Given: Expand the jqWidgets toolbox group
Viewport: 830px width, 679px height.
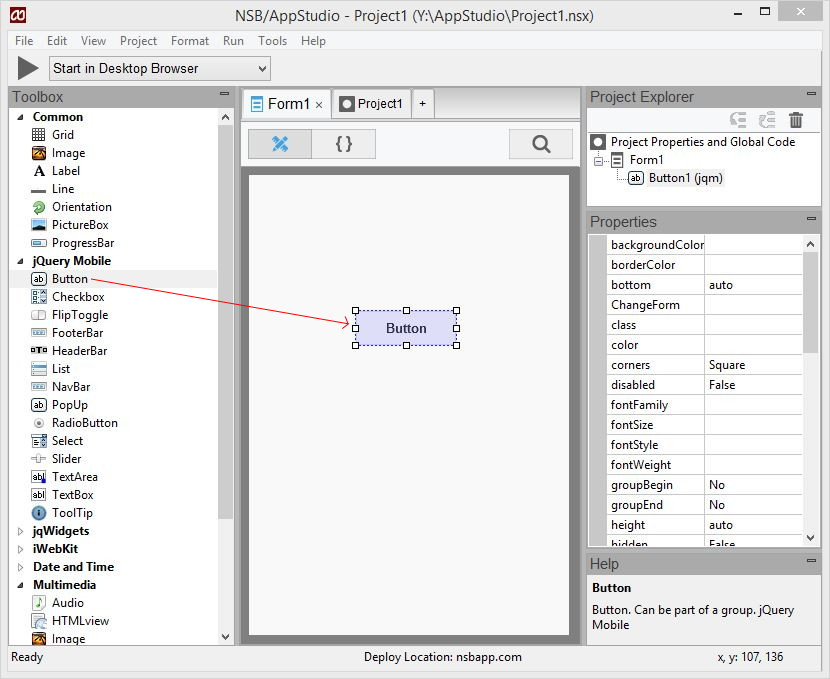Looking at the screenshot, I should 20,531.
